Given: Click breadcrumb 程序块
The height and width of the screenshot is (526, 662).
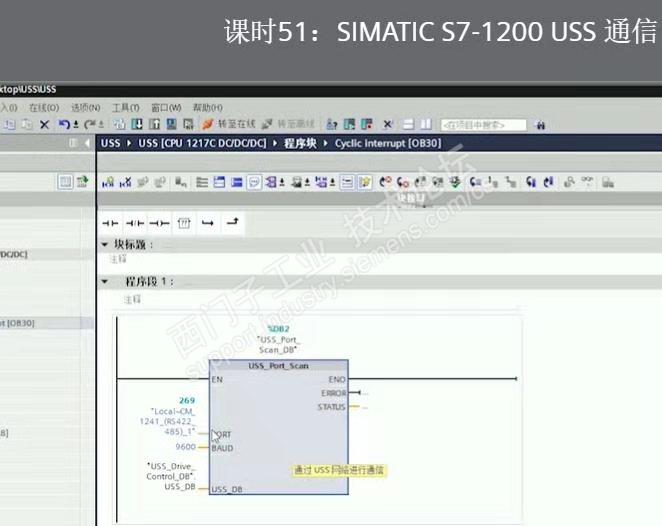Looking at the screenshot, I should [x=300, y=144].
